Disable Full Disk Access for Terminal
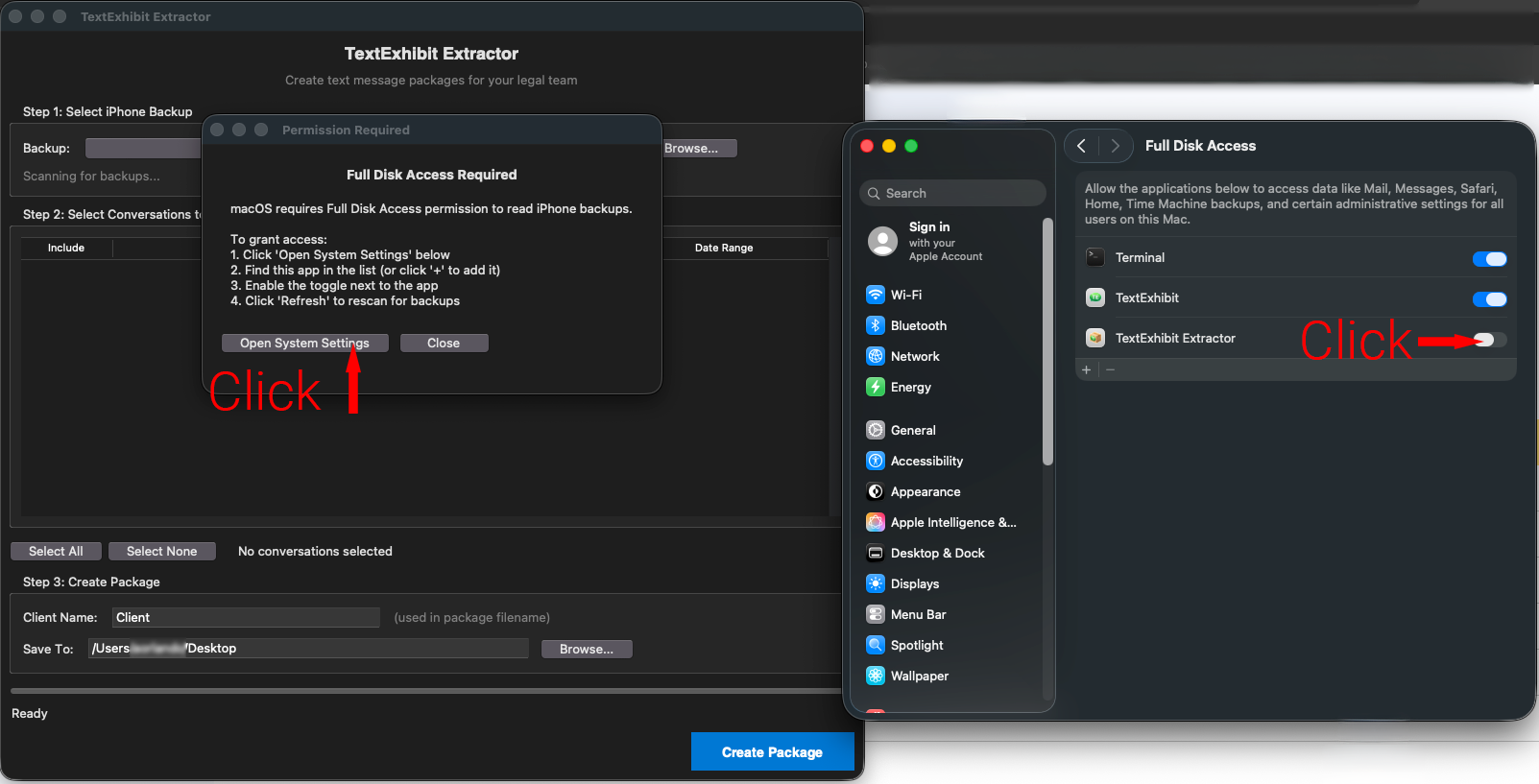The width and height of the screenshot is (1539, 784). click(x=1489, y=259)
